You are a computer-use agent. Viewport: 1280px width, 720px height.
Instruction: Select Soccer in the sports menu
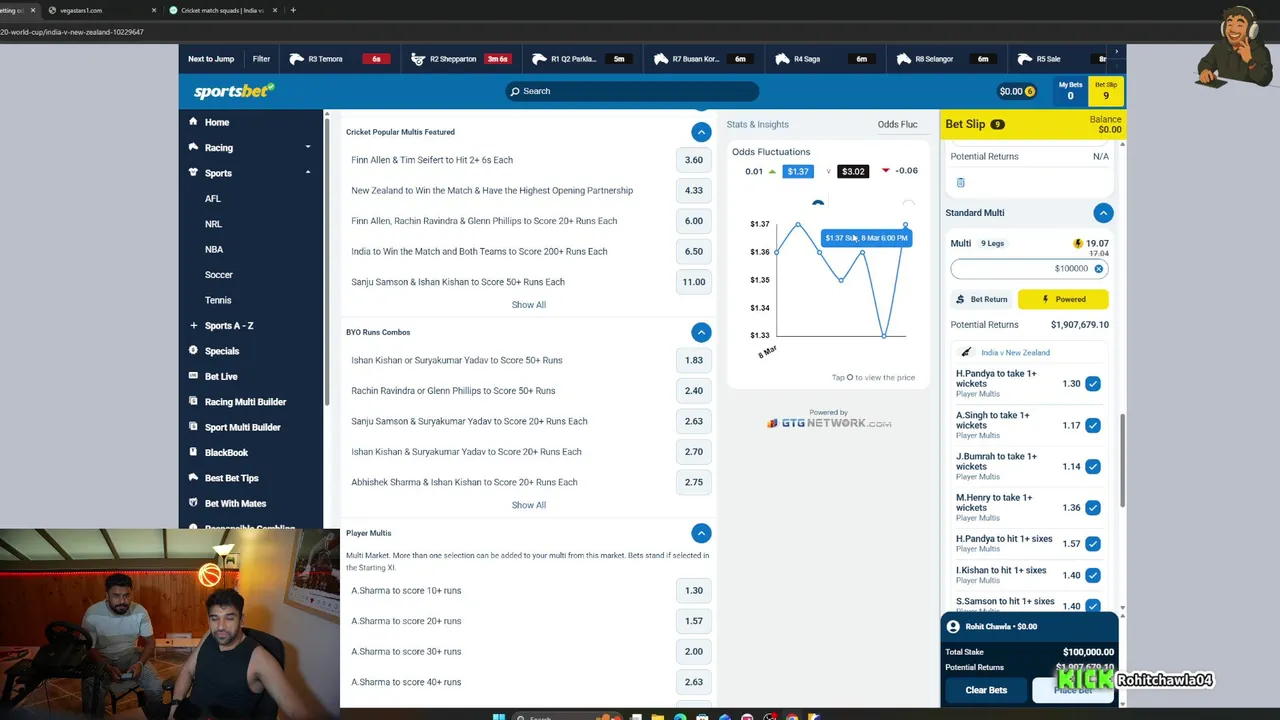[x=219, y=274]
